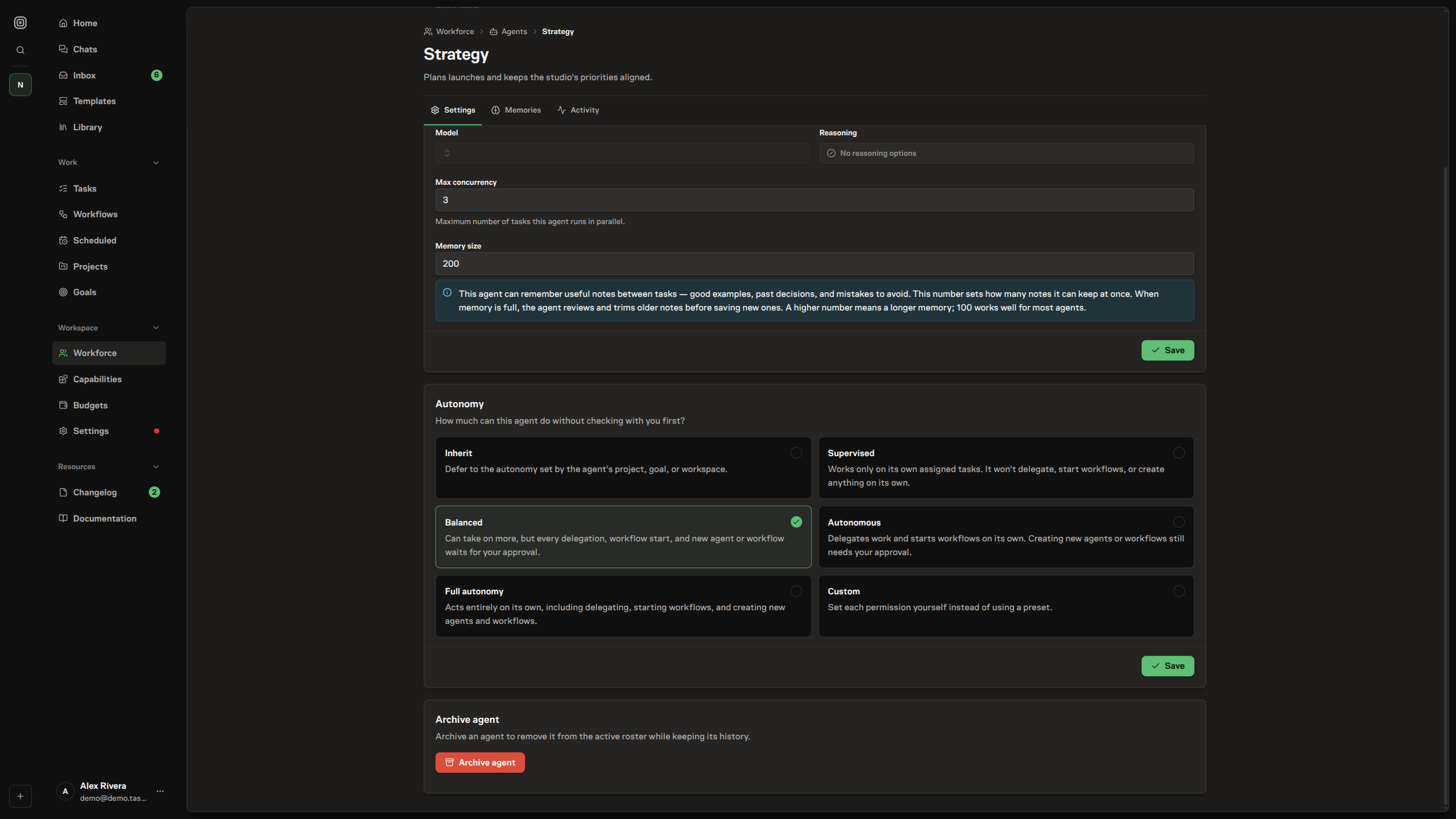Open the Model dropdown selector
The width and height of the screenshot is (1456, 819).
623,153
